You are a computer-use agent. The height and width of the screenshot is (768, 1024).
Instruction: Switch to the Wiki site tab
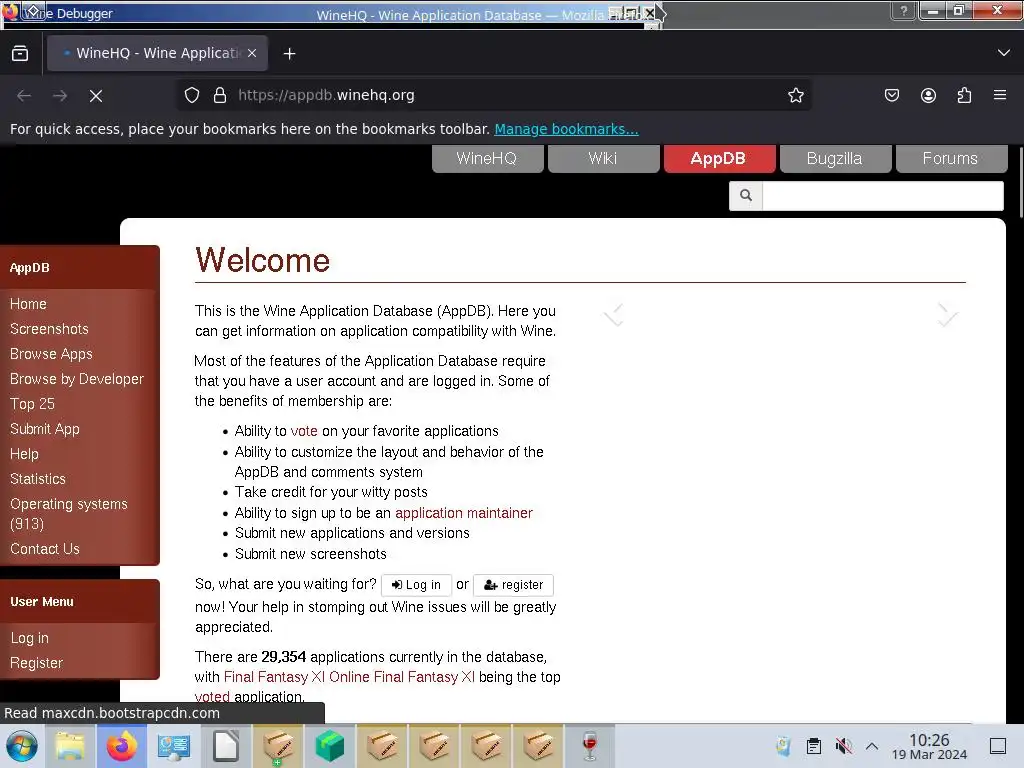point(603,159)
